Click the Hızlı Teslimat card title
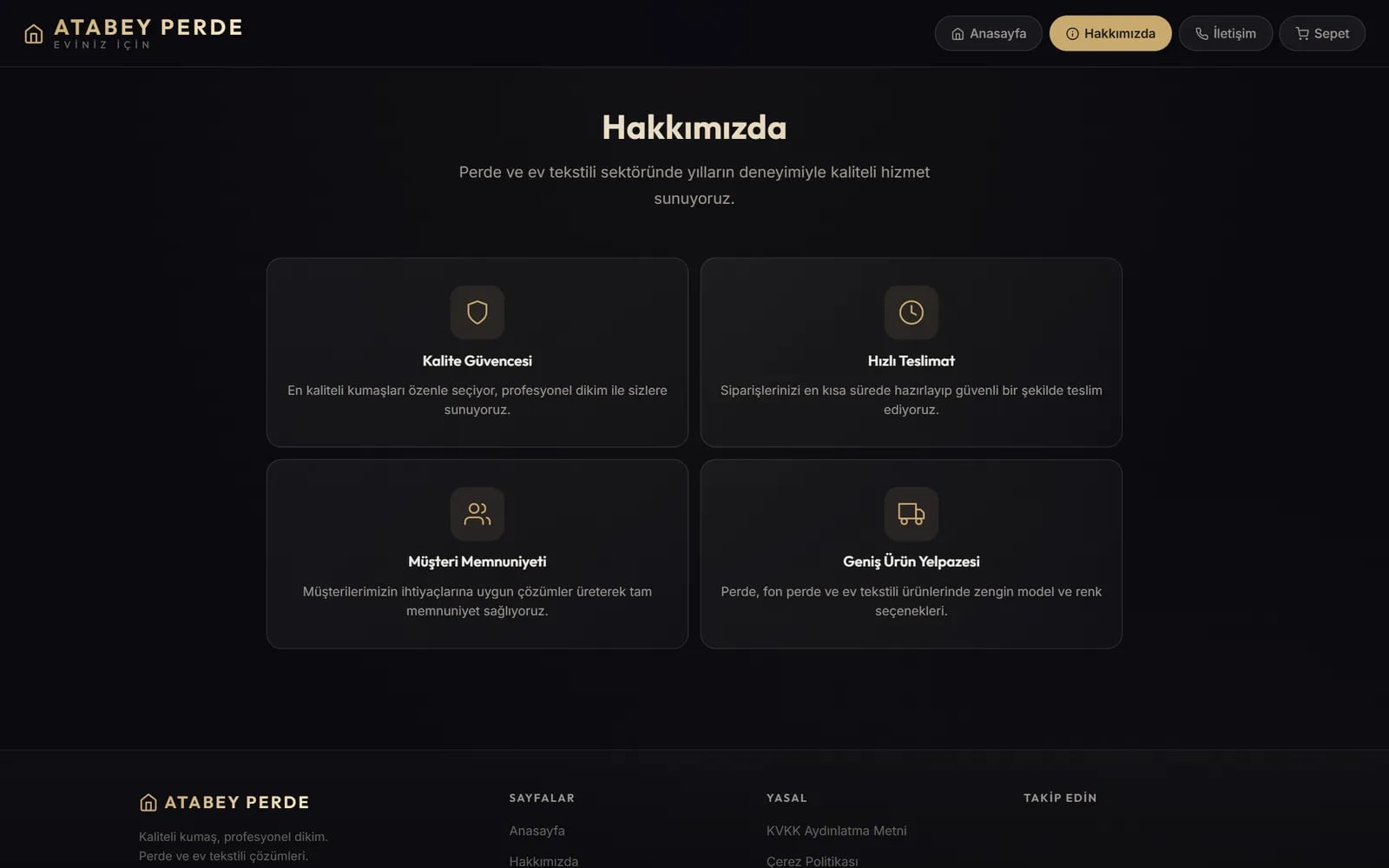The width and height of the screenshot is (1389, 868). 911,361
